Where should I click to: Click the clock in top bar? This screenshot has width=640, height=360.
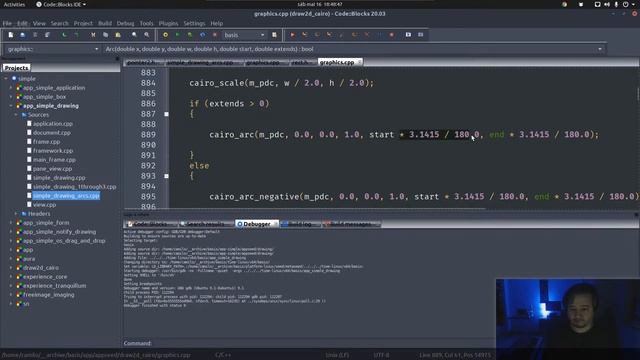[320, 4]
